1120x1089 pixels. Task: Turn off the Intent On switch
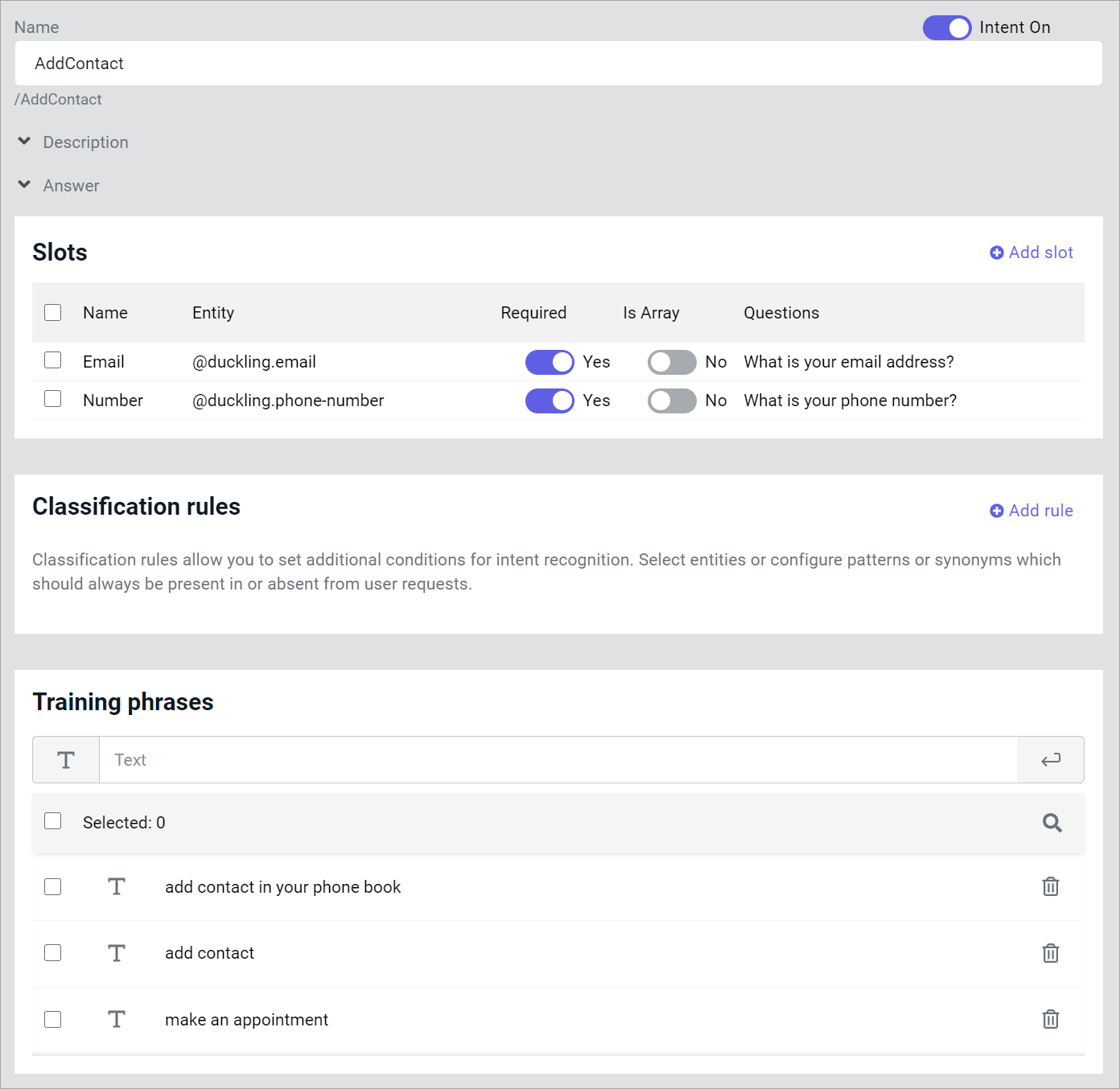point(946,27)
